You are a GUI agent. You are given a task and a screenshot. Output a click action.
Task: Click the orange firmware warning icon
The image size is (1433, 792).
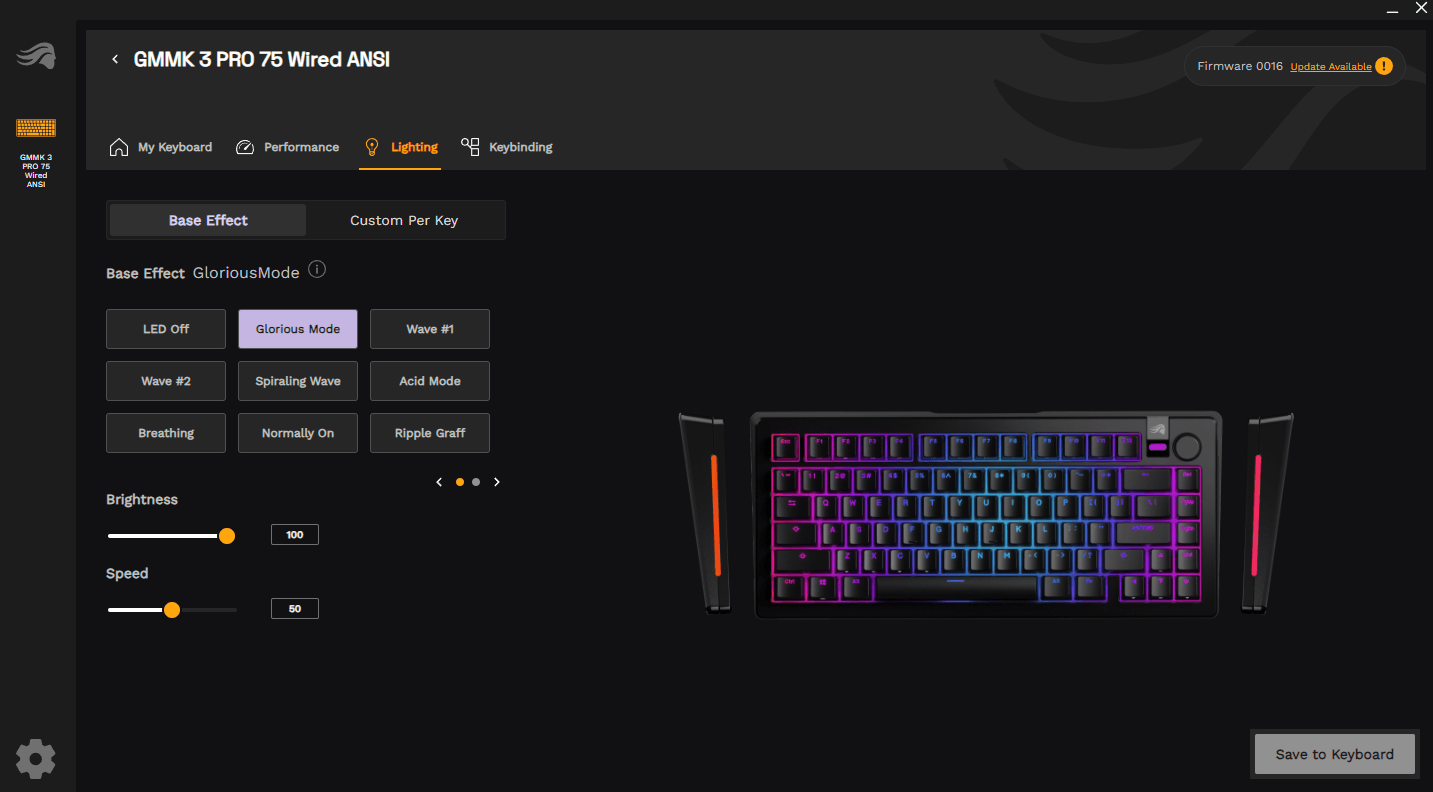click(1383, 66)
